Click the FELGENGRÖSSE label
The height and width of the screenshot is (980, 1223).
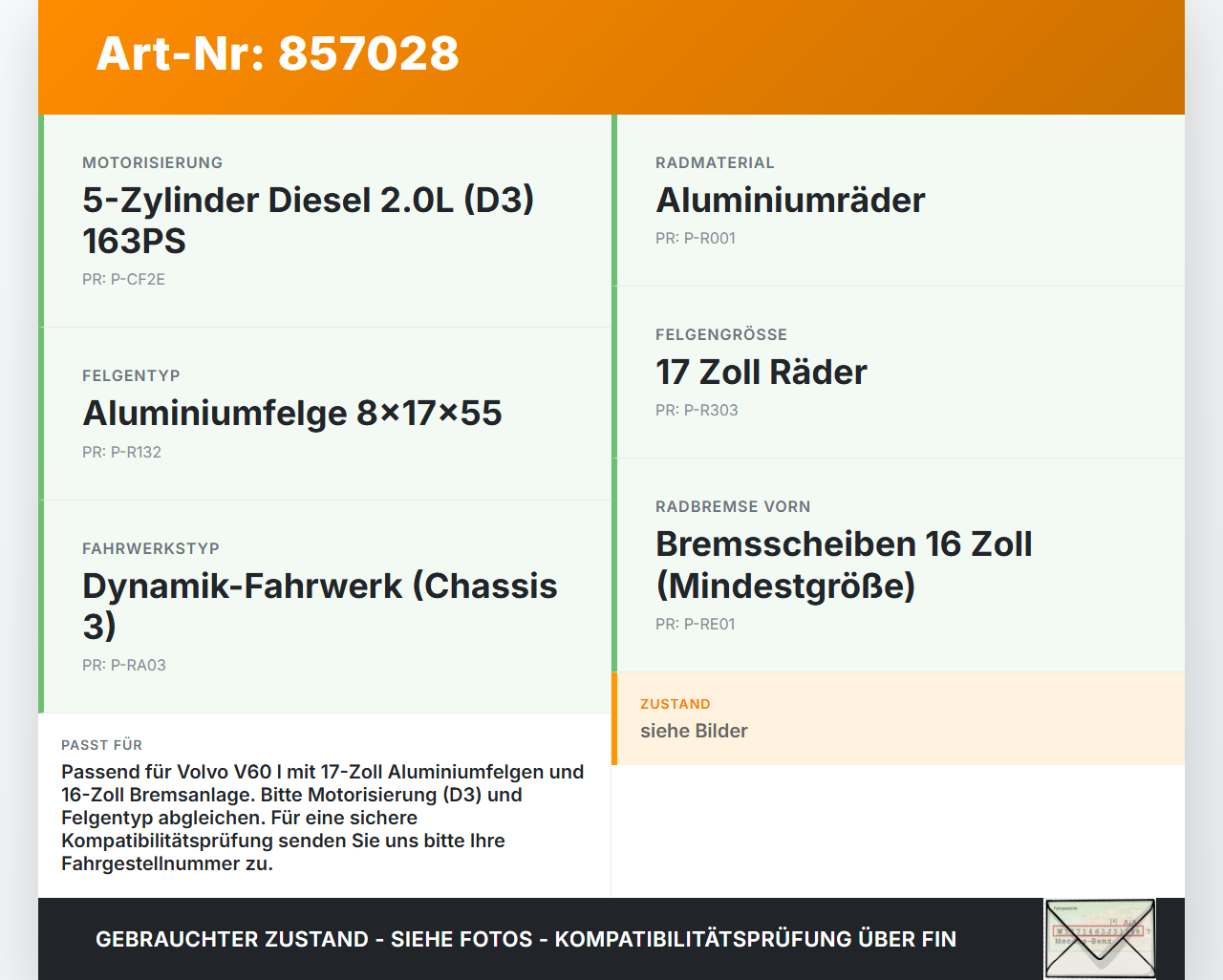[721, 334]
